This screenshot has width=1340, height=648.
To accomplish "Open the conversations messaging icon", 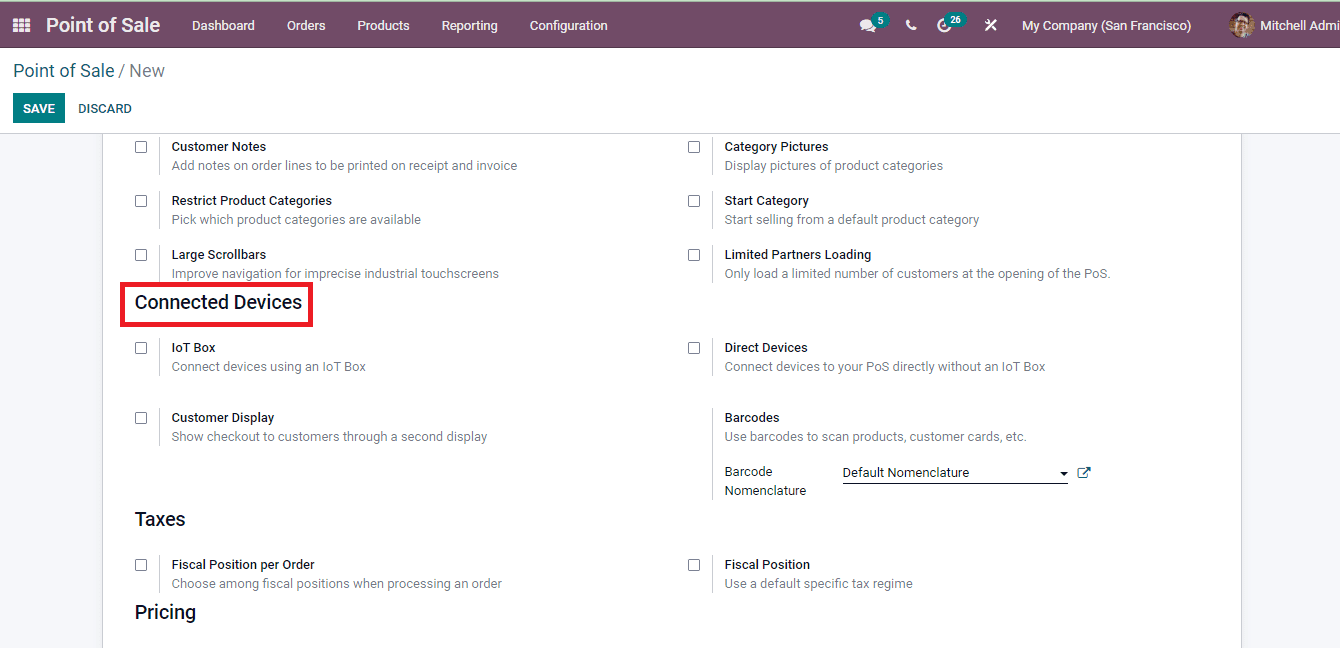I will tap(866, 25).
